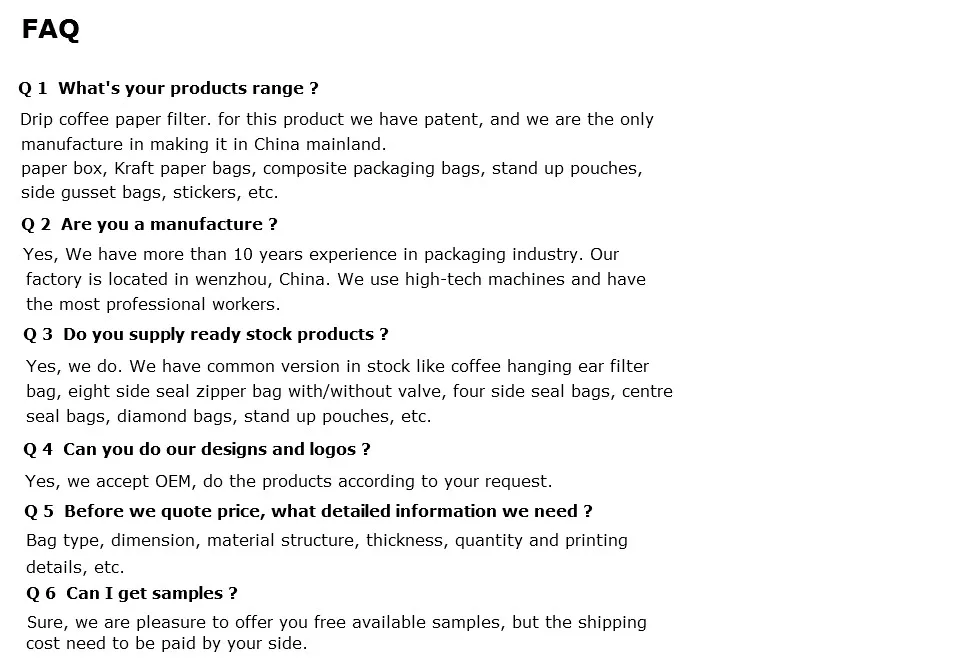Click the eight side seal zipper bag line

350,392
